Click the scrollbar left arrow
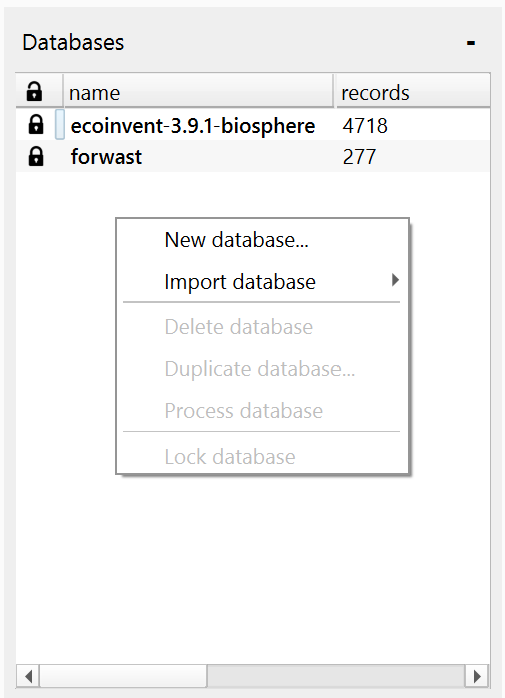 28,677
